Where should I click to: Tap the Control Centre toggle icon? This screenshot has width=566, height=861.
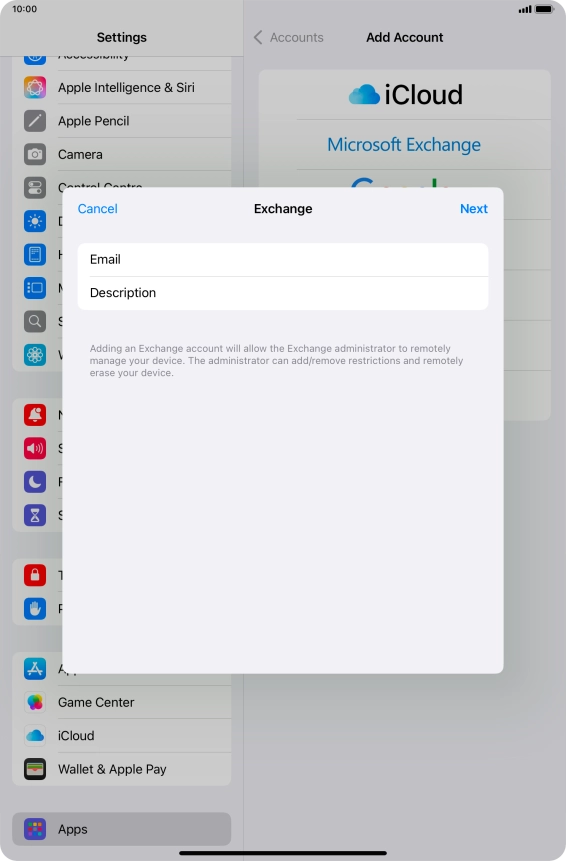point(35,188)
